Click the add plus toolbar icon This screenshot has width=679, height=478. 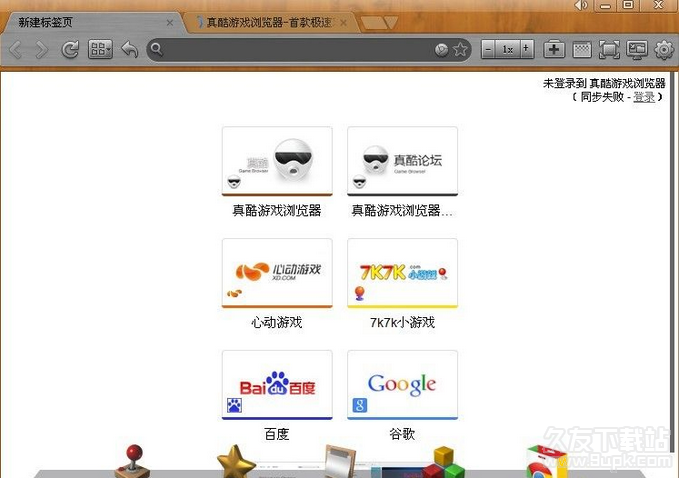554,49
